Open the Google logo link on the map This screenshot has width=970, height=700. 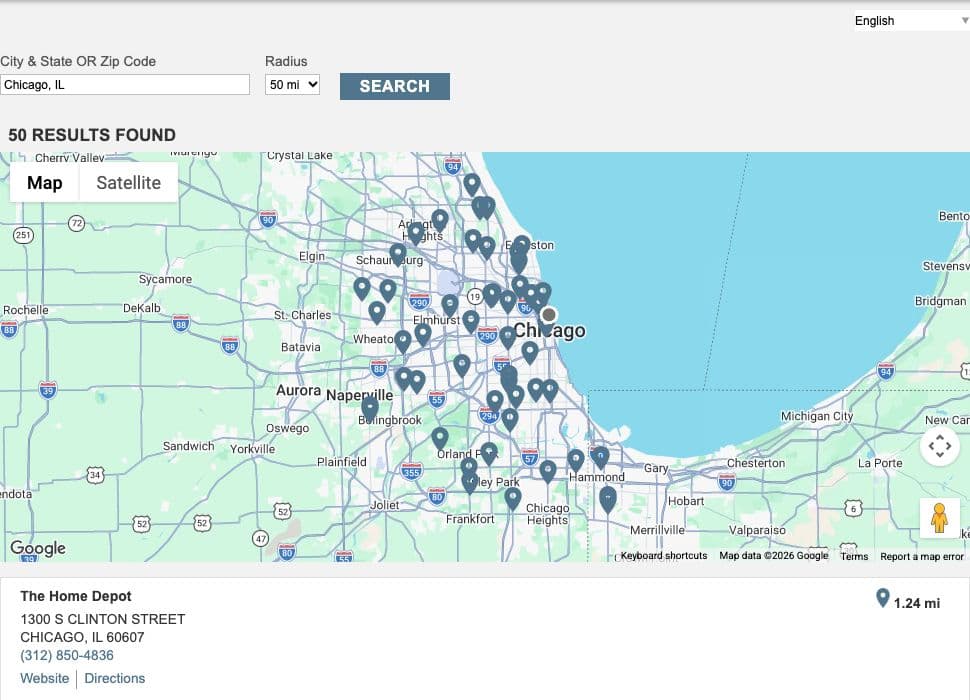38,548
